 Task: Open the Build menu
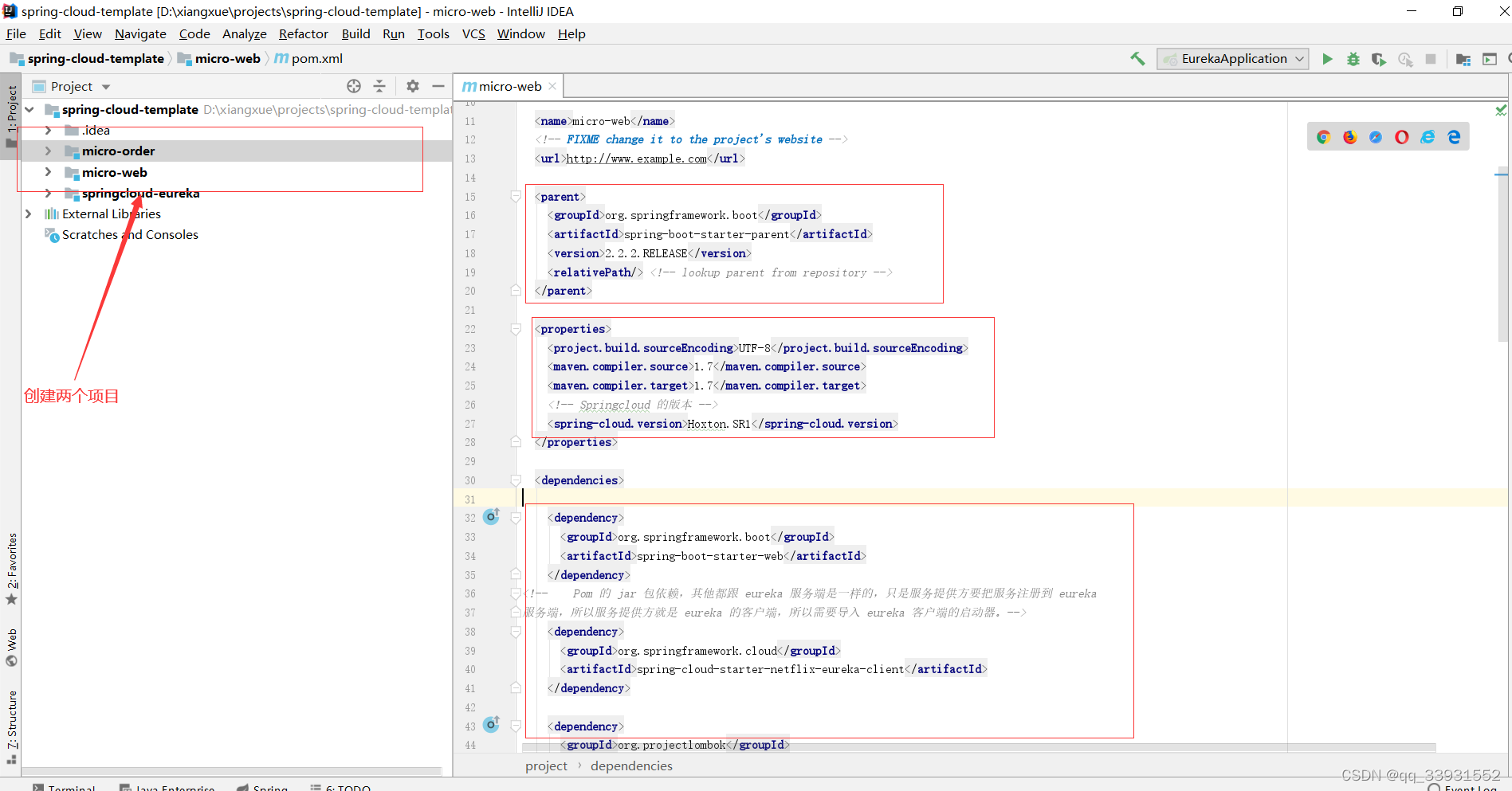[355, 34]
